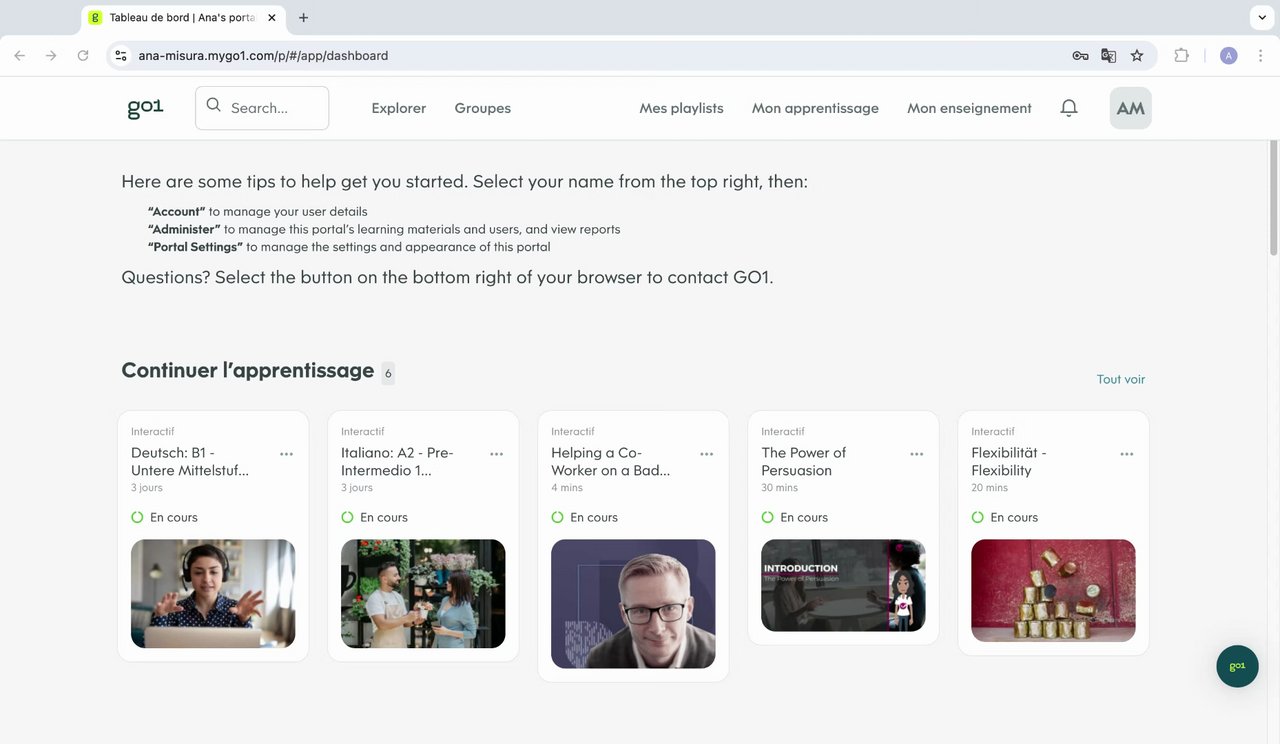Open the Helping a Co-Worker man thumbnail
The height and width of the screenshot is (744, 1280).
click(633, 604)
